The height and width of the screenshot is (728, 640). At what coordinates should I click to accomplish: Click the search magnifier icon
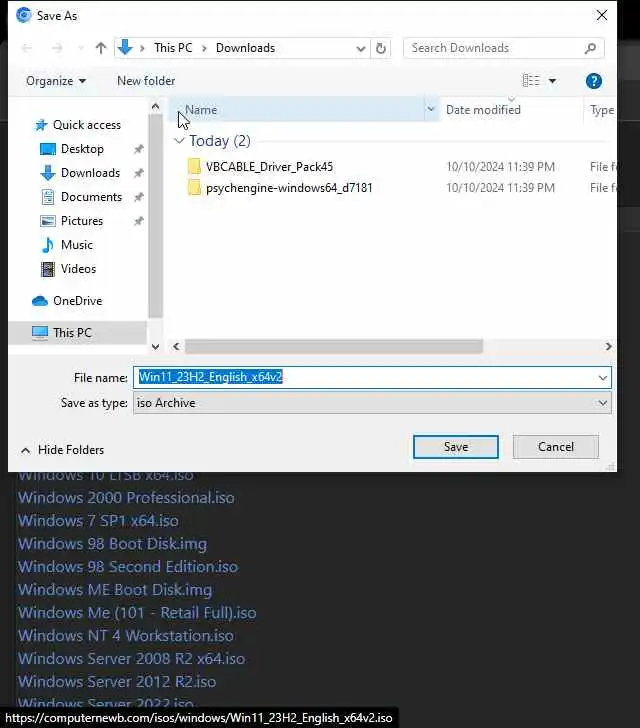coord(590,48)
